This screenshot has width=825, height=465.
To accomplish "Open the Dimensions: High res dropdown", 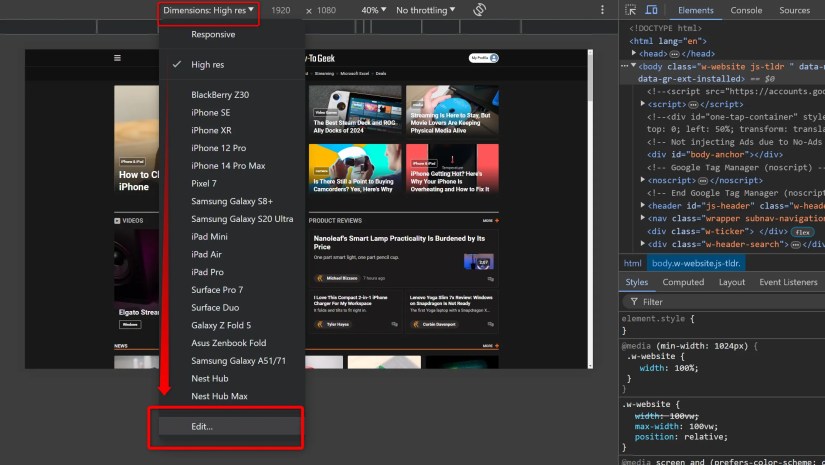I will 208,10.
